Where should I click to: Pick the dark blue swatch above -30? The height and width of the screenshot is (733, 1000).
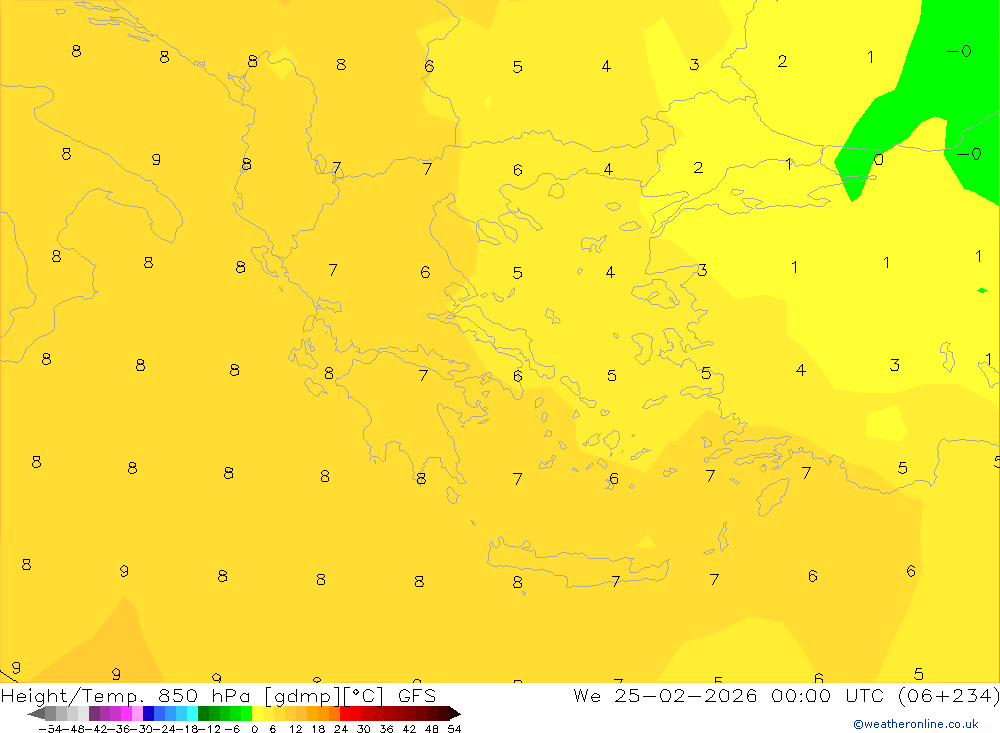tap(148, 714)
